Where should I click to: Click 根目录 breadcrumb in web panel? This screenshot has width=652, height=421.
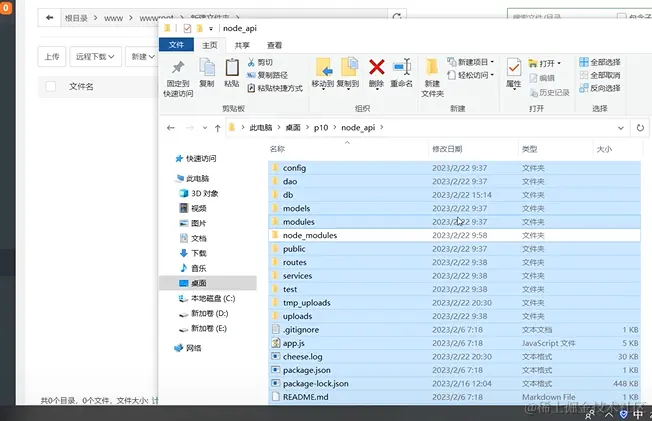(x=76, y=18)
